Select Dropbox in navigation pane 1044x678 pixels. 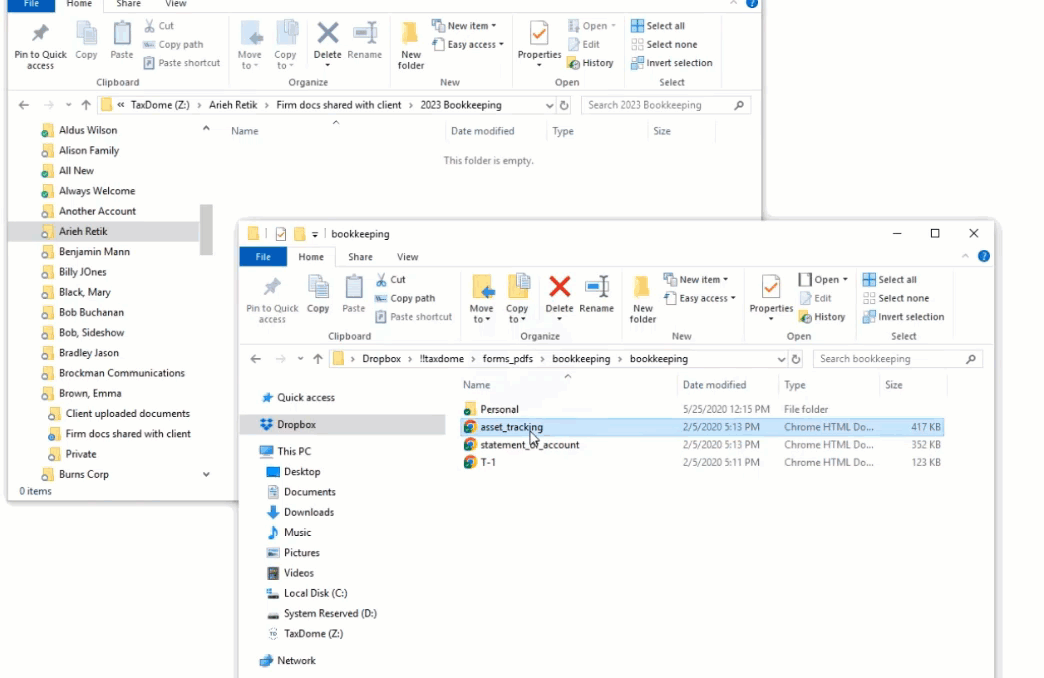pos(296,424)
